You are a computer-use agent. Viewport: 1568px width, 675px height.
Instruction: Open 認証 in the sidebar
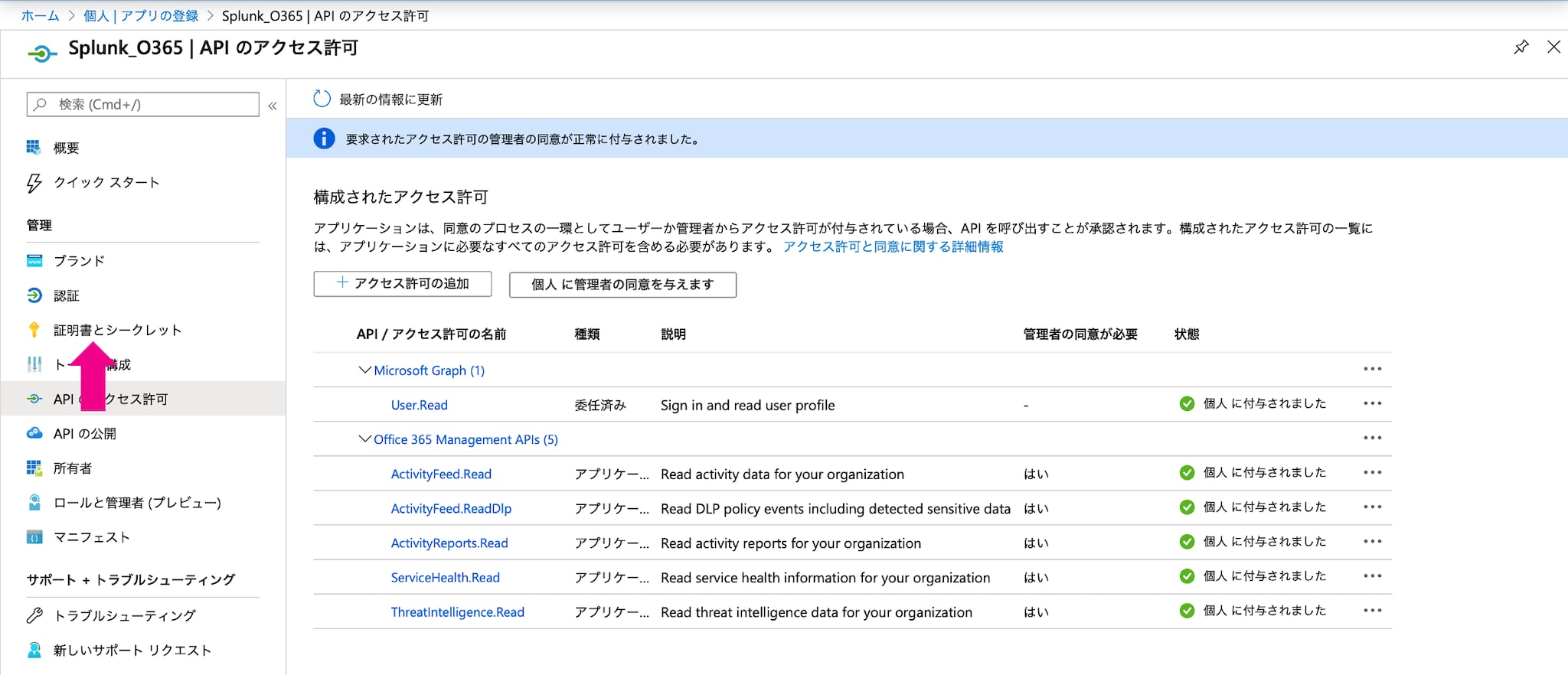click(66, 295)
